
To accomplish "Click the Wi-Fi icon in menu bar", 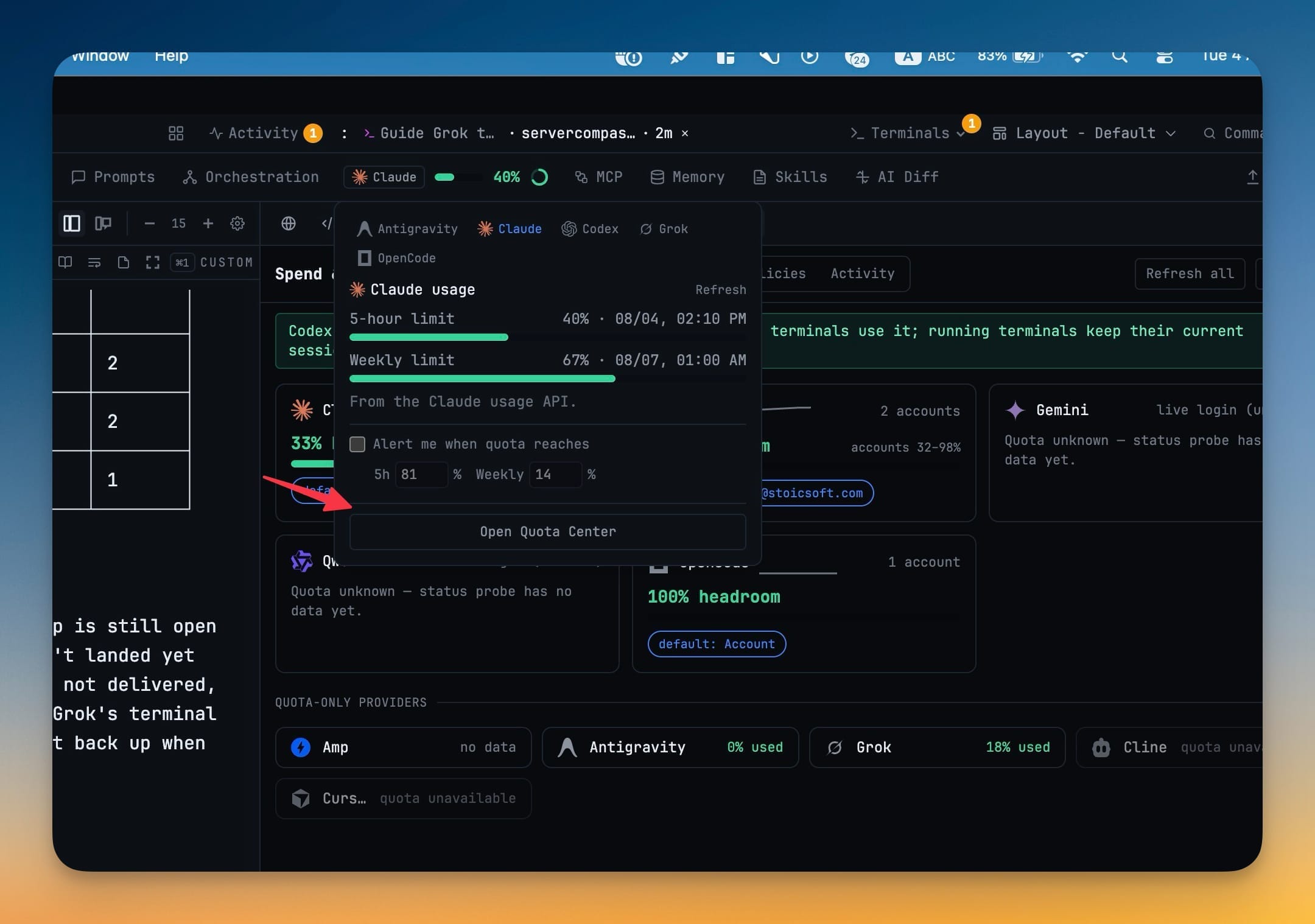I will (1077, 57).
